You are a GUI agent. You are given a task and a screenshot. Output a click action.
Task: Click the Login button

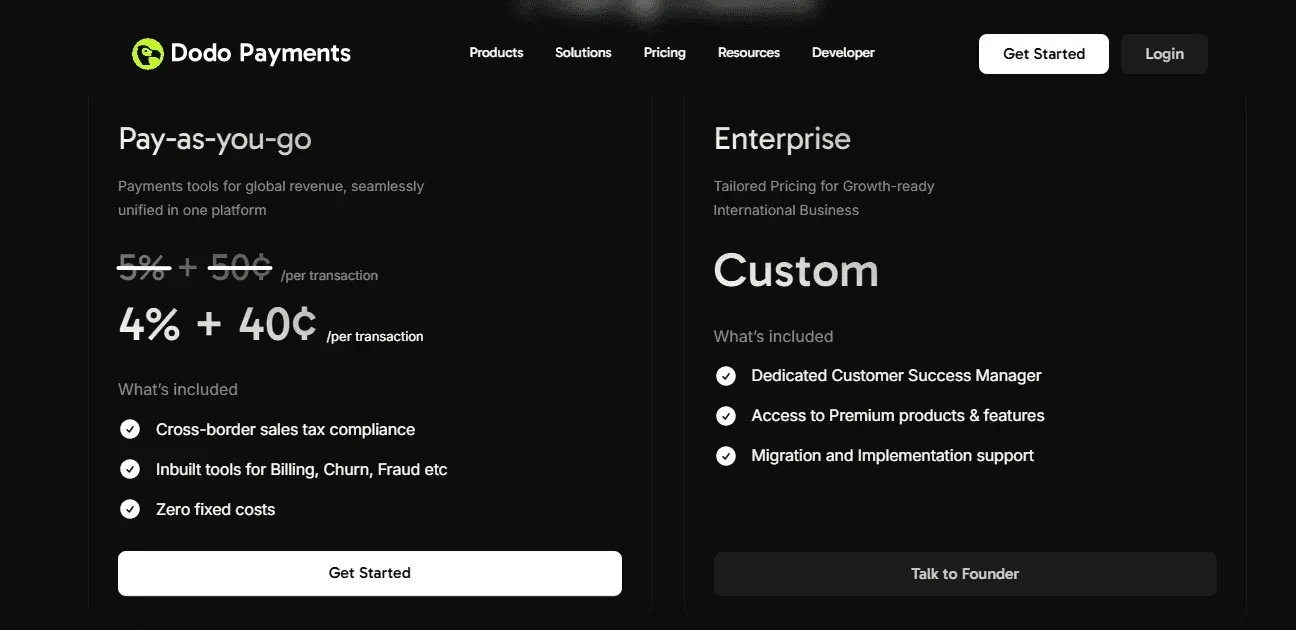pyautogui.click(x=1164, y=54)
